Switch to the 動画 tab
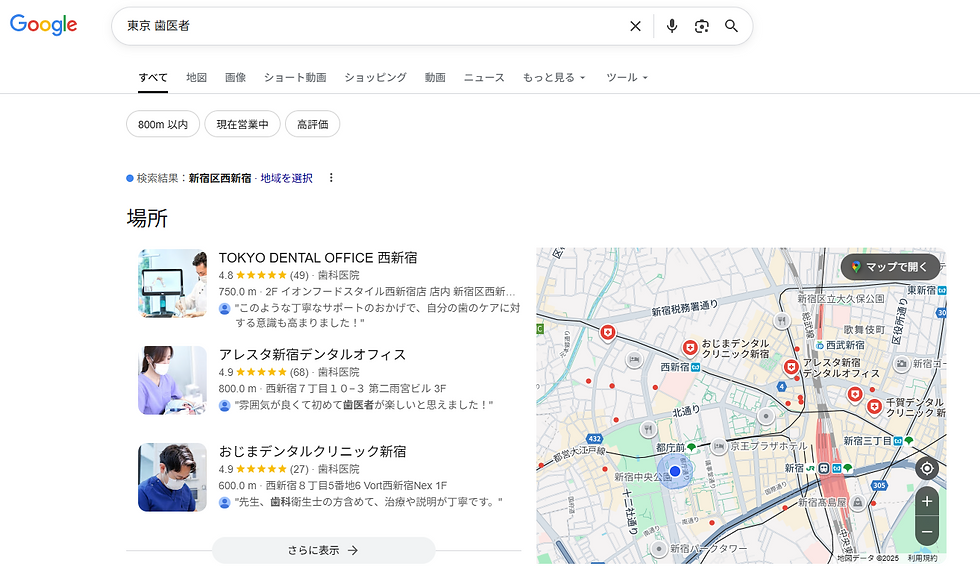The width and height of the screenshot is (980, 572). [x=435, y=78]
